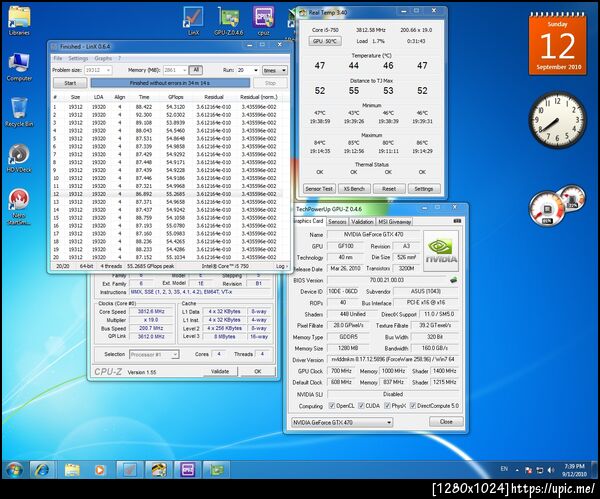The width and height of the screenshot is (600, 499).
Task: Open the LinX Settings menu
Action: (78, 58)
